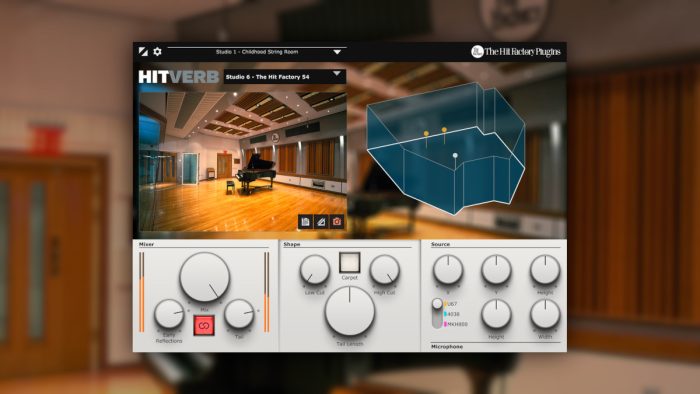
Task: Click the Microphone Height knob in the bottom row
Action: pos(496,314)
